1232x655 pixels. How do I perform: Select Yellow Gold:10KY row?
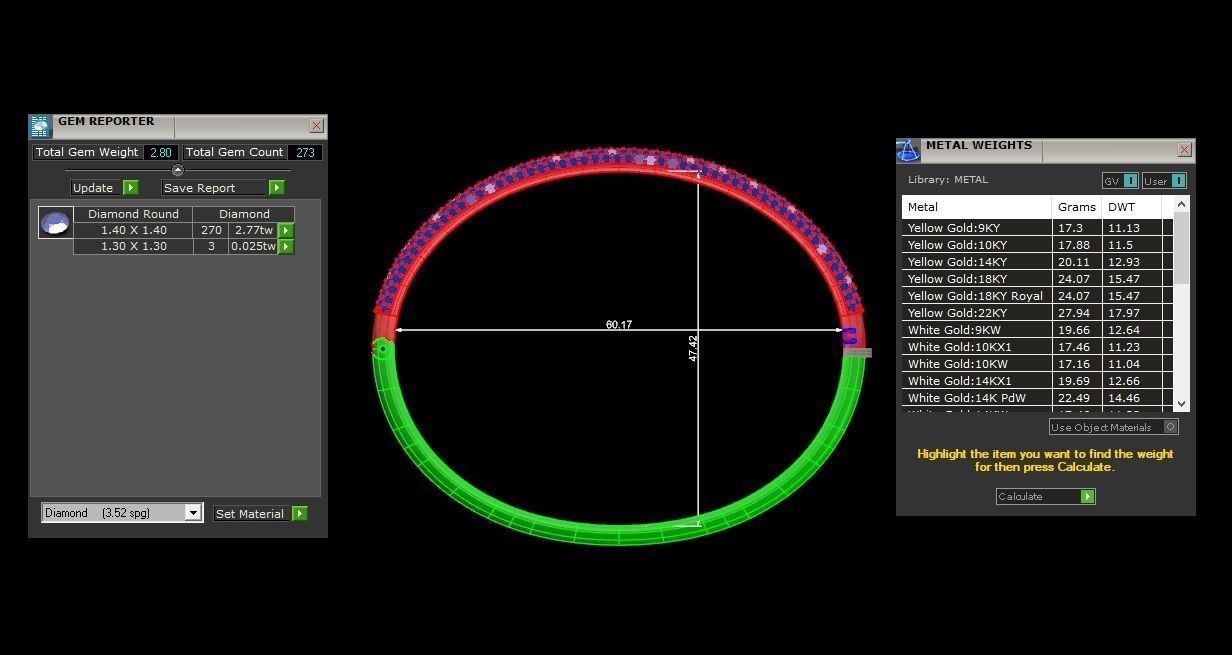[x=1037, y=245]
